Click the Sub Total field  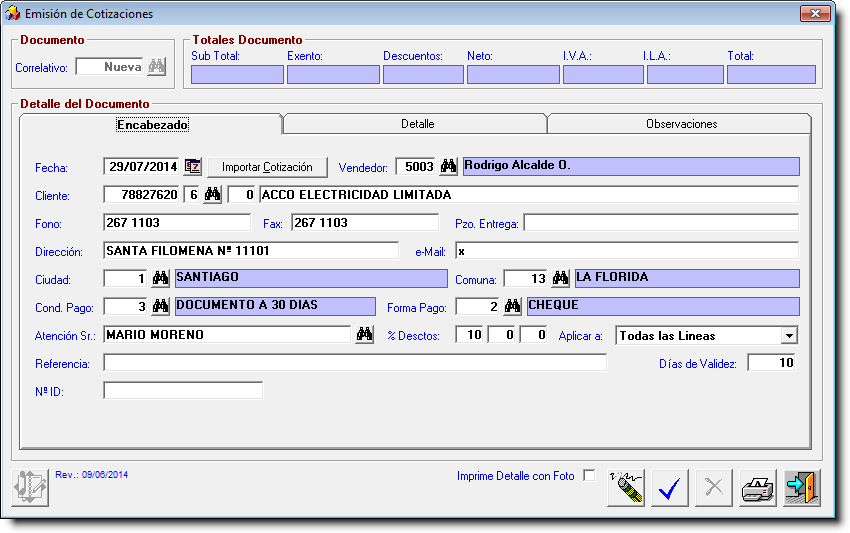click(x=237, y=74)
